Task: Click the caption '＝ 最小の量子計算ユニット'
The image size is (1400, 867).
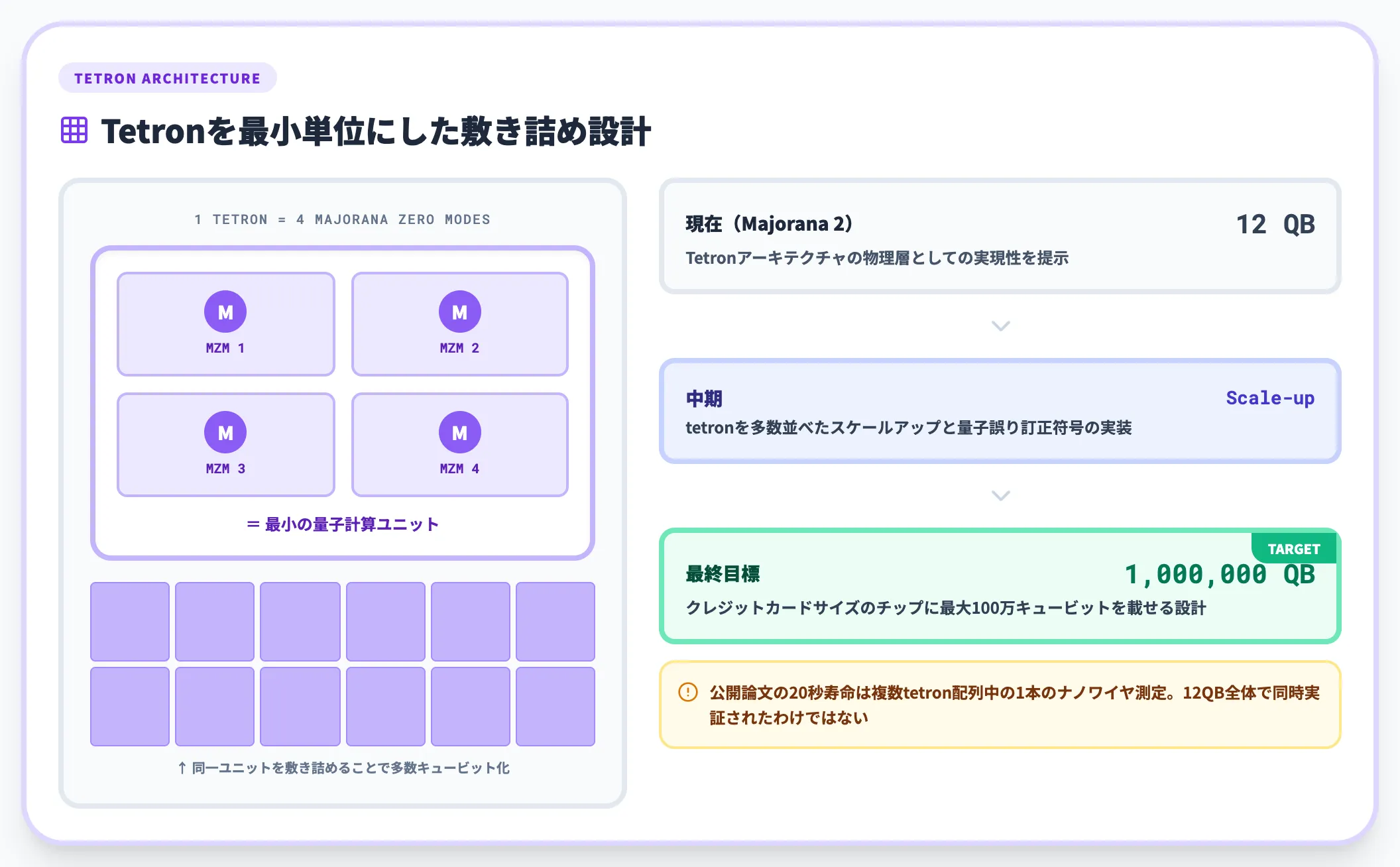Action: pos(342,524)
